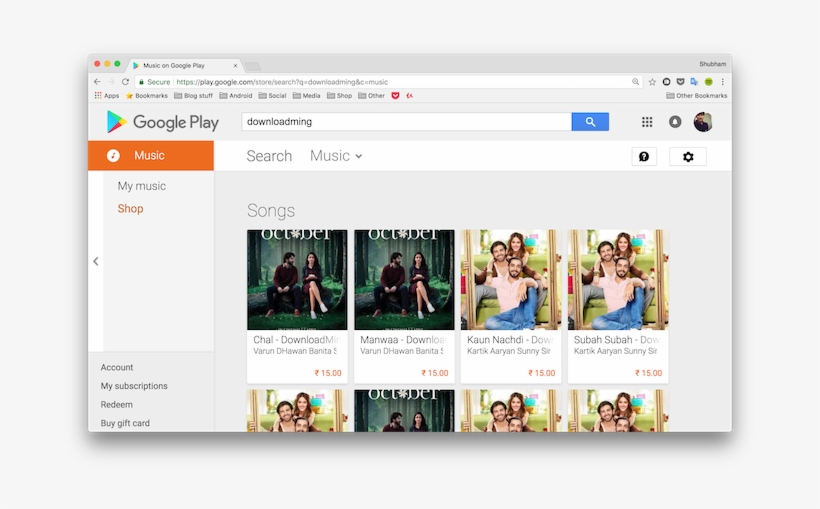The height and width of the screenshot is (509, 820).
Task: Click the browser address bar URL
Action: (x=282, y=82)
